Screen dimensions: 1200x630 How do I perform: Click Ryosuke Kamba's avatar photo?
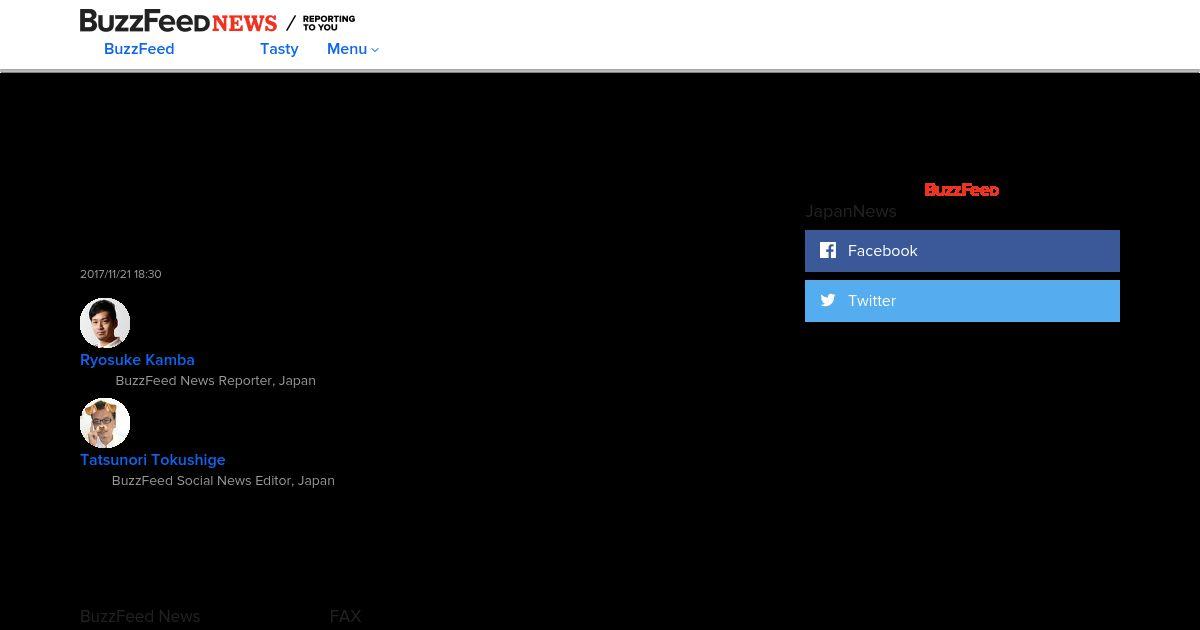[105, 323]
